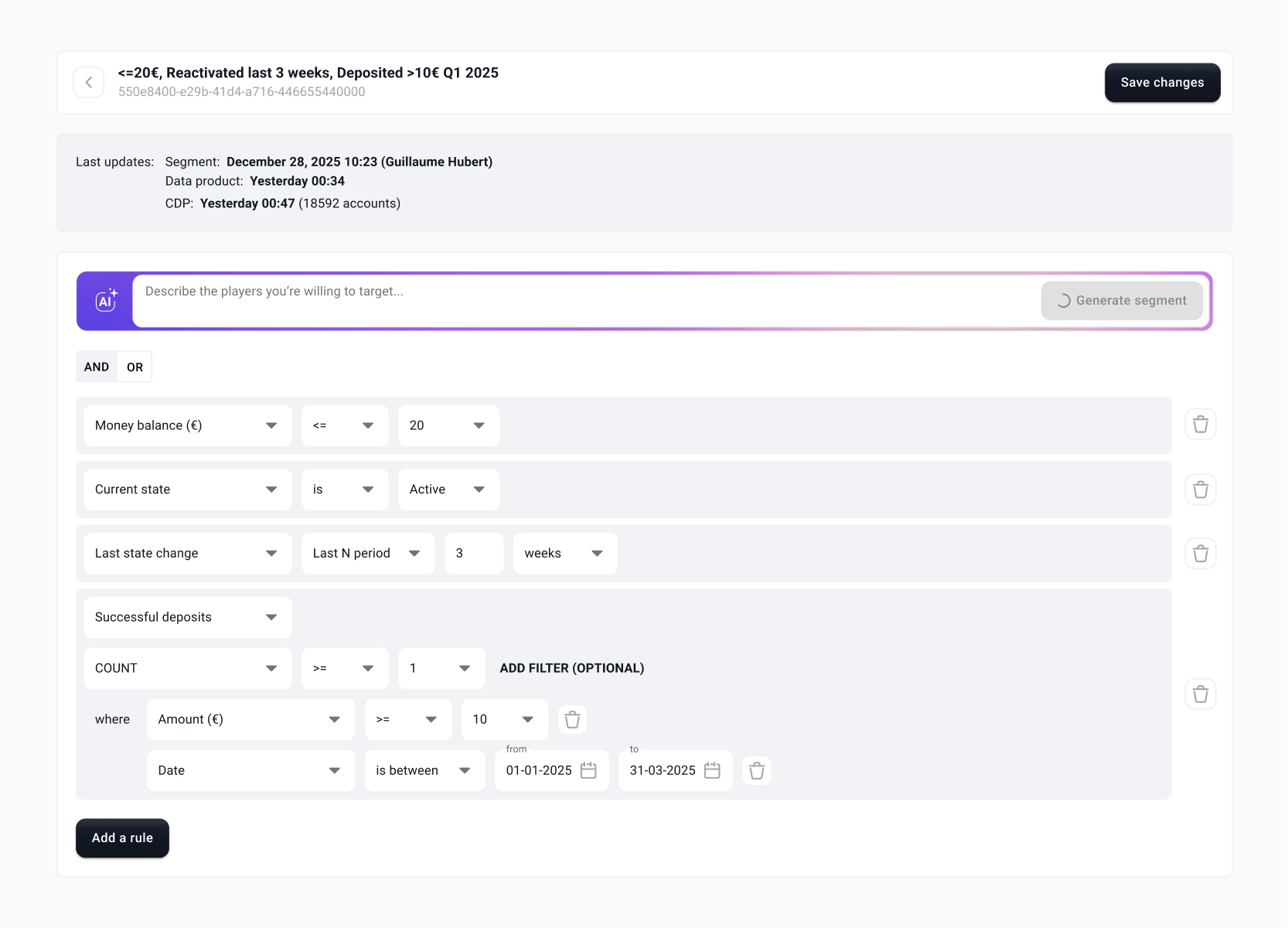Click the purple AI sparkle icon
1288x928 pixels.
coord(106,301)
